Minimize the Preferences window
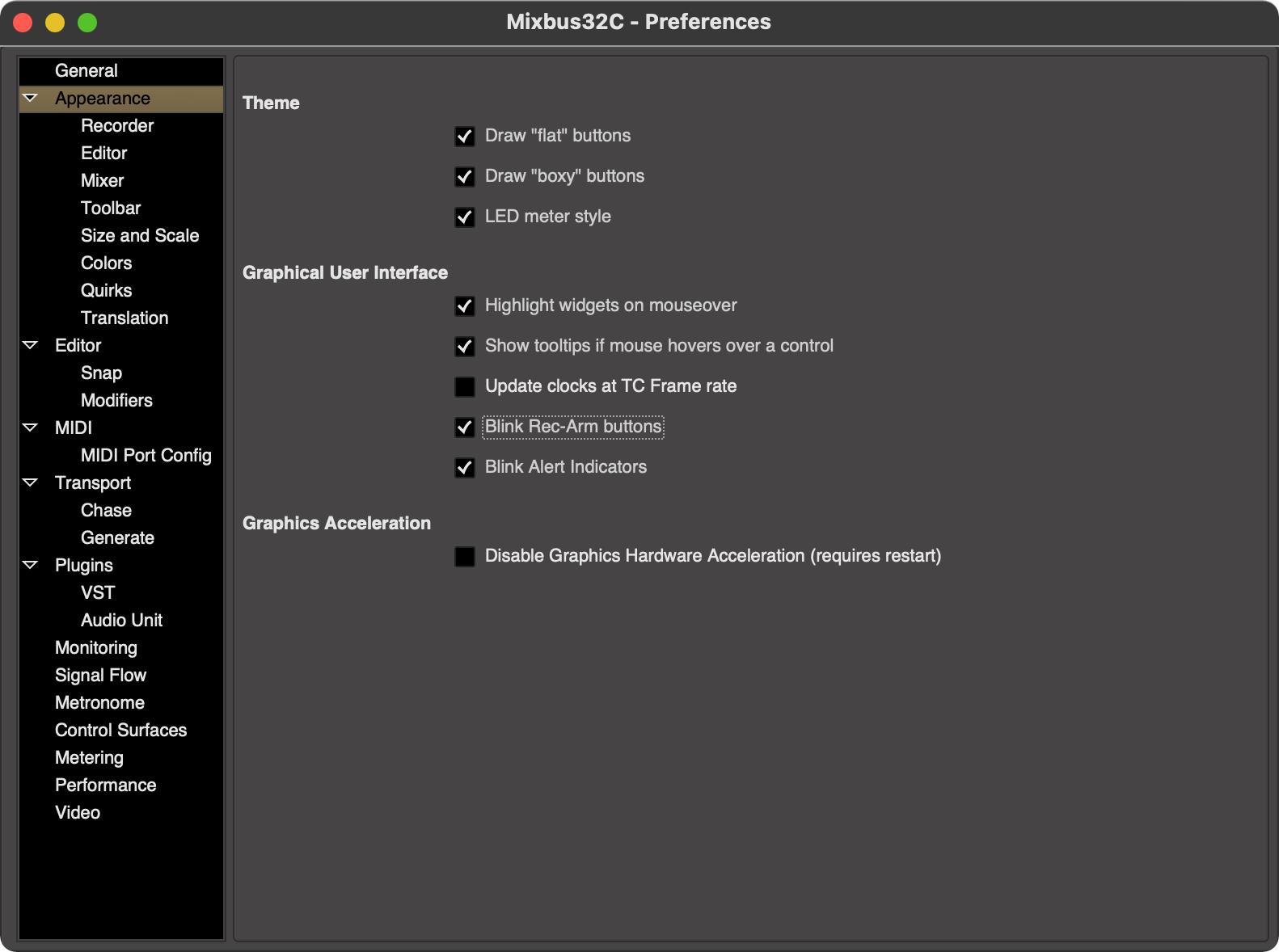The height and width of the screenshot is (952, 1279). coord(55,23)
